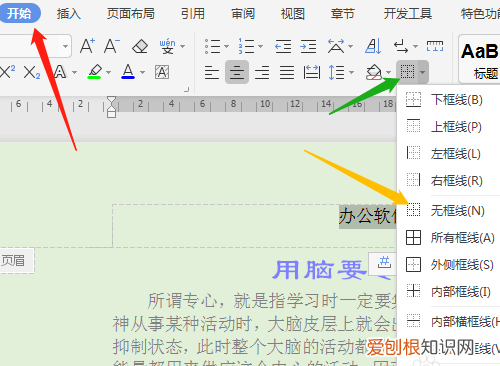Select 下框线(B) bottom border
The image size is (500, 366).
click(448, 100)
